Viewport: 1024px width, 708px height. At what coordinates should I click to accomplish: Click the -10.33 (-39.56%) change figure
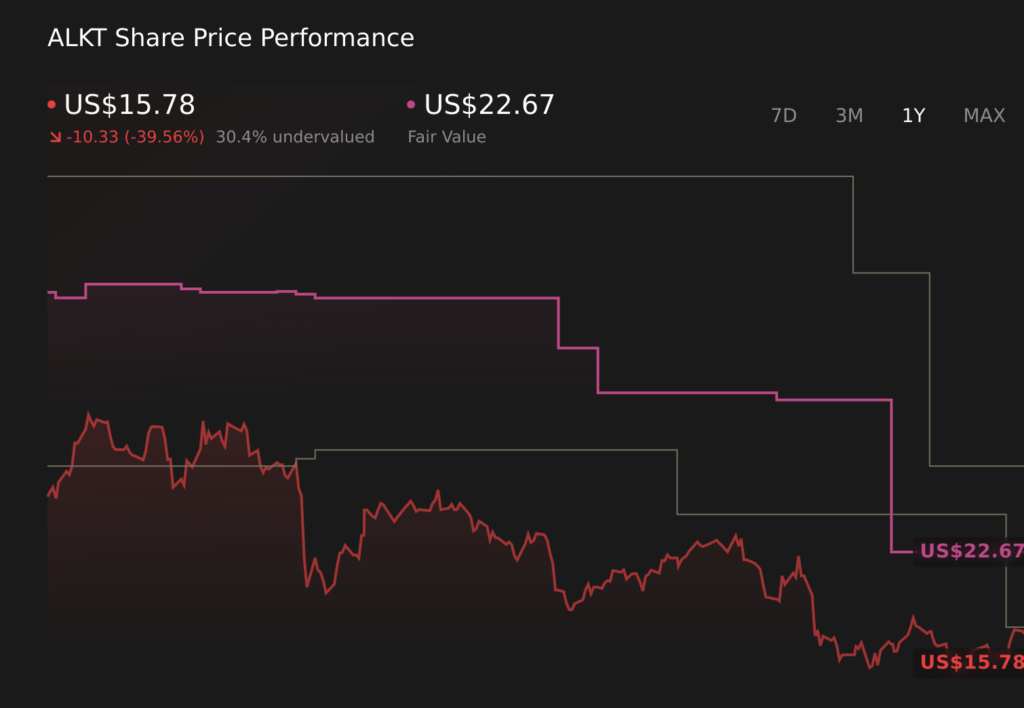click(x=135, y=137)
